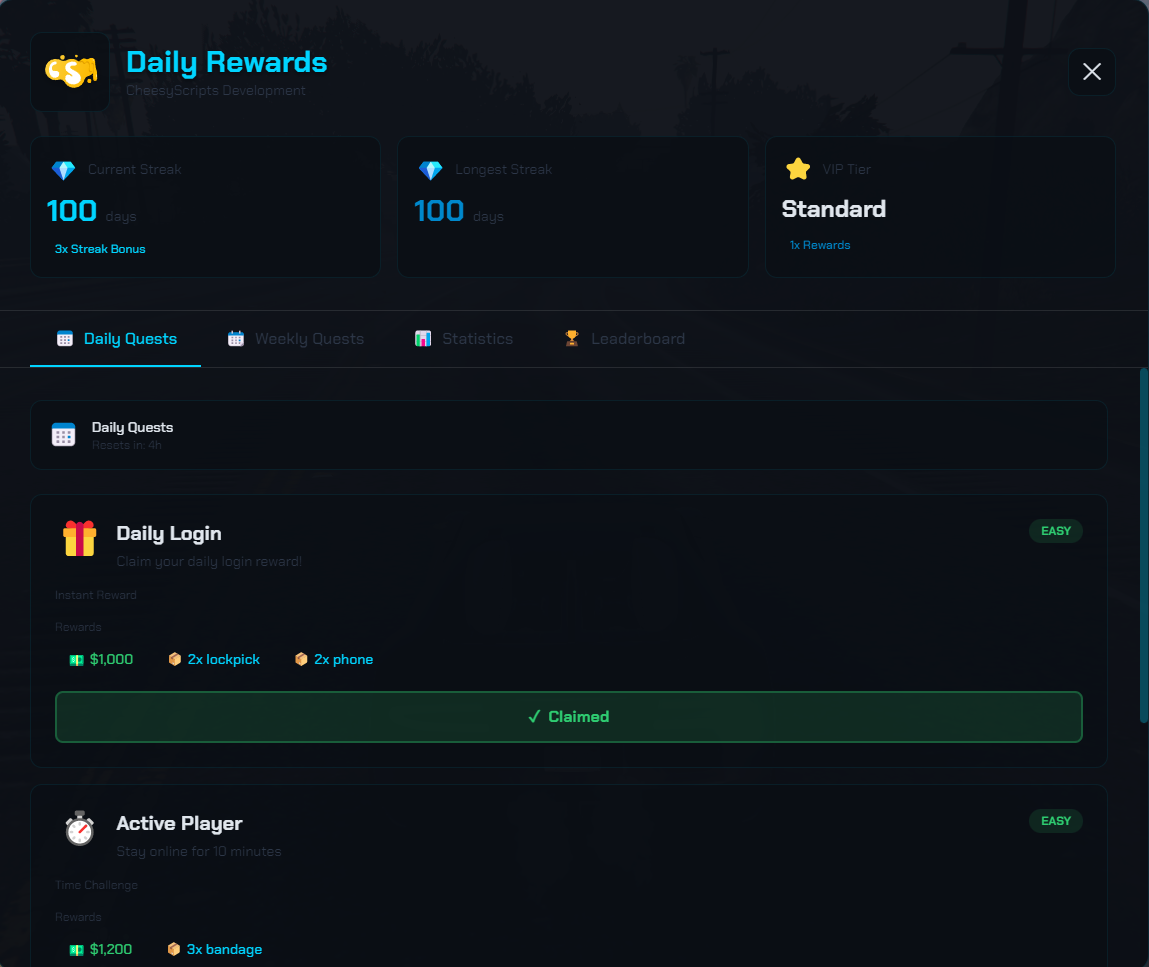
Task: Click the green Claimed button
Action: click(x=569, y=716)
